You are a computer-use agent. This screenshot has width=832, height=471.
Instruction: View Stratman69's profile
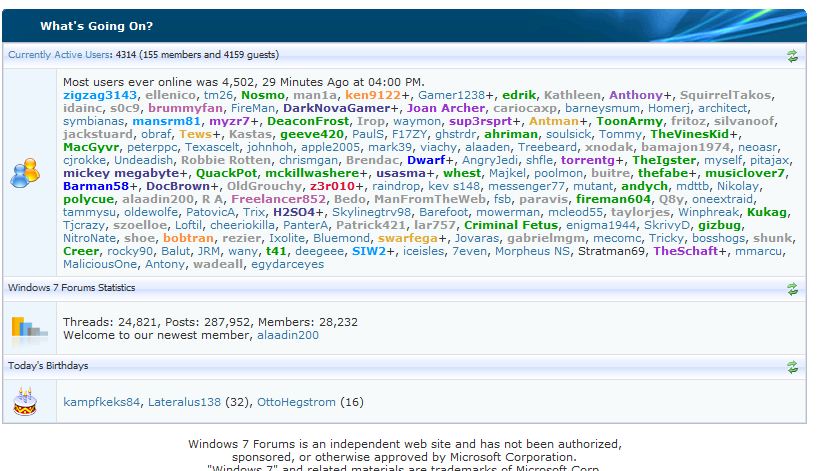(611, 251)
